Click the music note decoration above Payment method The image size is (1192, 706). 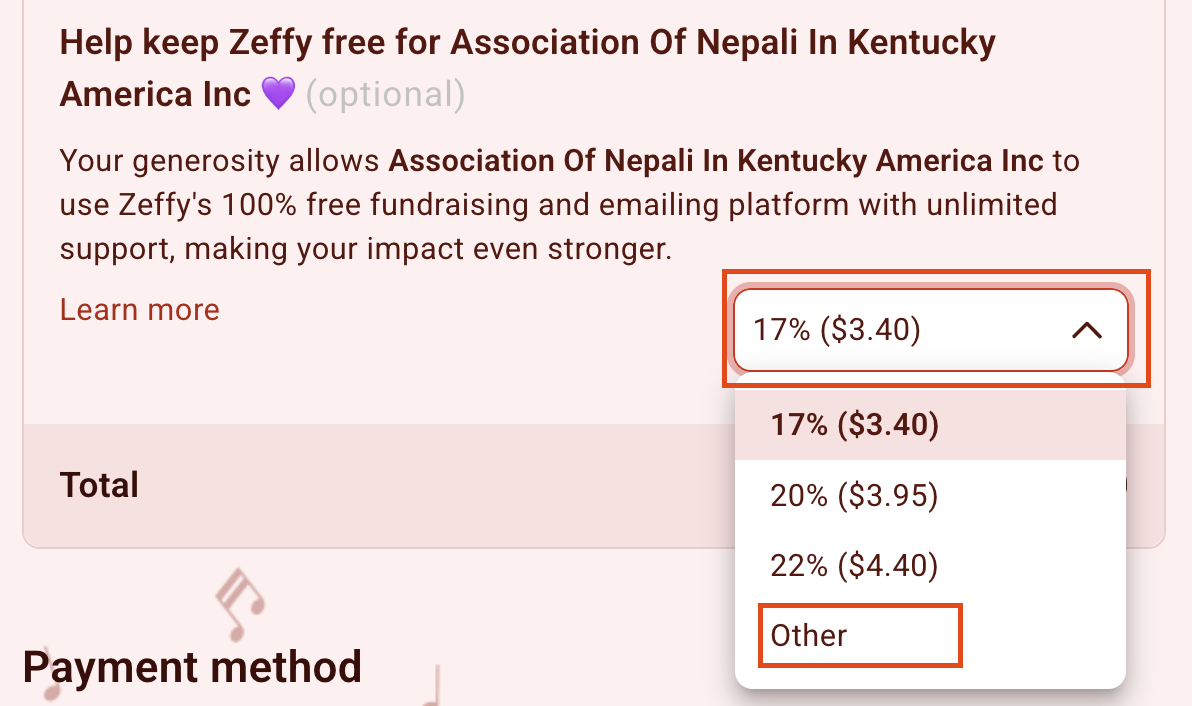[x=240, y=603]
